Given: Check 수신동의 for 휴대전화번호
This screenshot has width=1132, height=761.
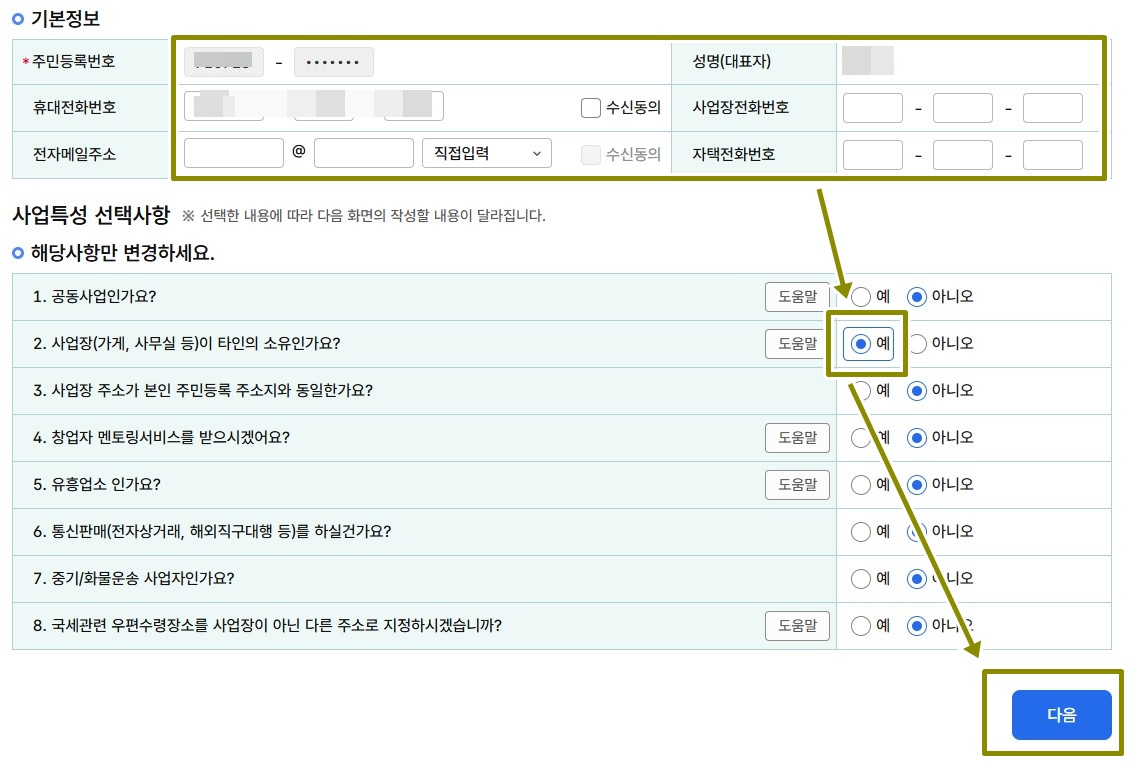Looking at the screenshot, I should click(591, 108).
